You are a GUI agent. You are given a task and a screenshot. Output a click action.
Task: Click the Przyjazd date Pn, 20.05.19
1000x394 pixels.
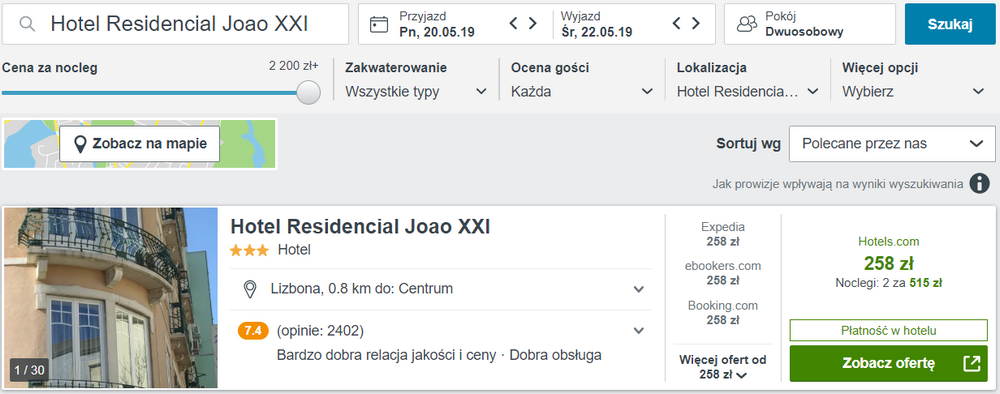pyautogui.click(x=437, y=32)
